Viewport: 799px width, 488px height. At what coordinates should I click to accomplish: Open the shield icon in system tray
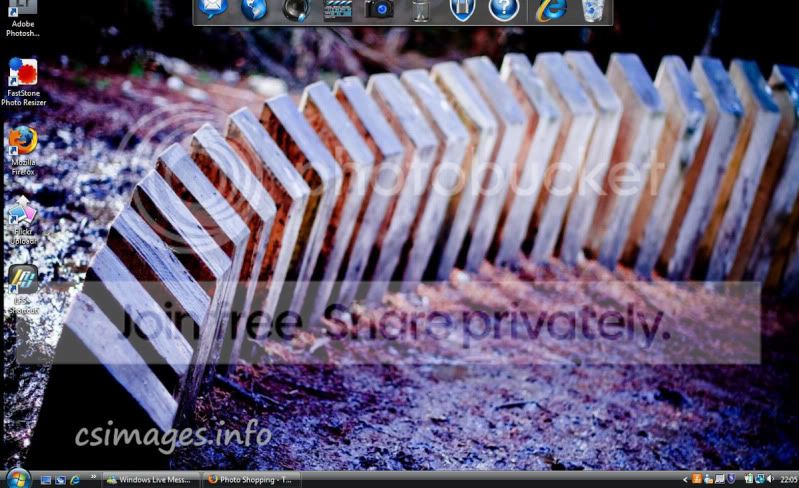tap(731, 479)
